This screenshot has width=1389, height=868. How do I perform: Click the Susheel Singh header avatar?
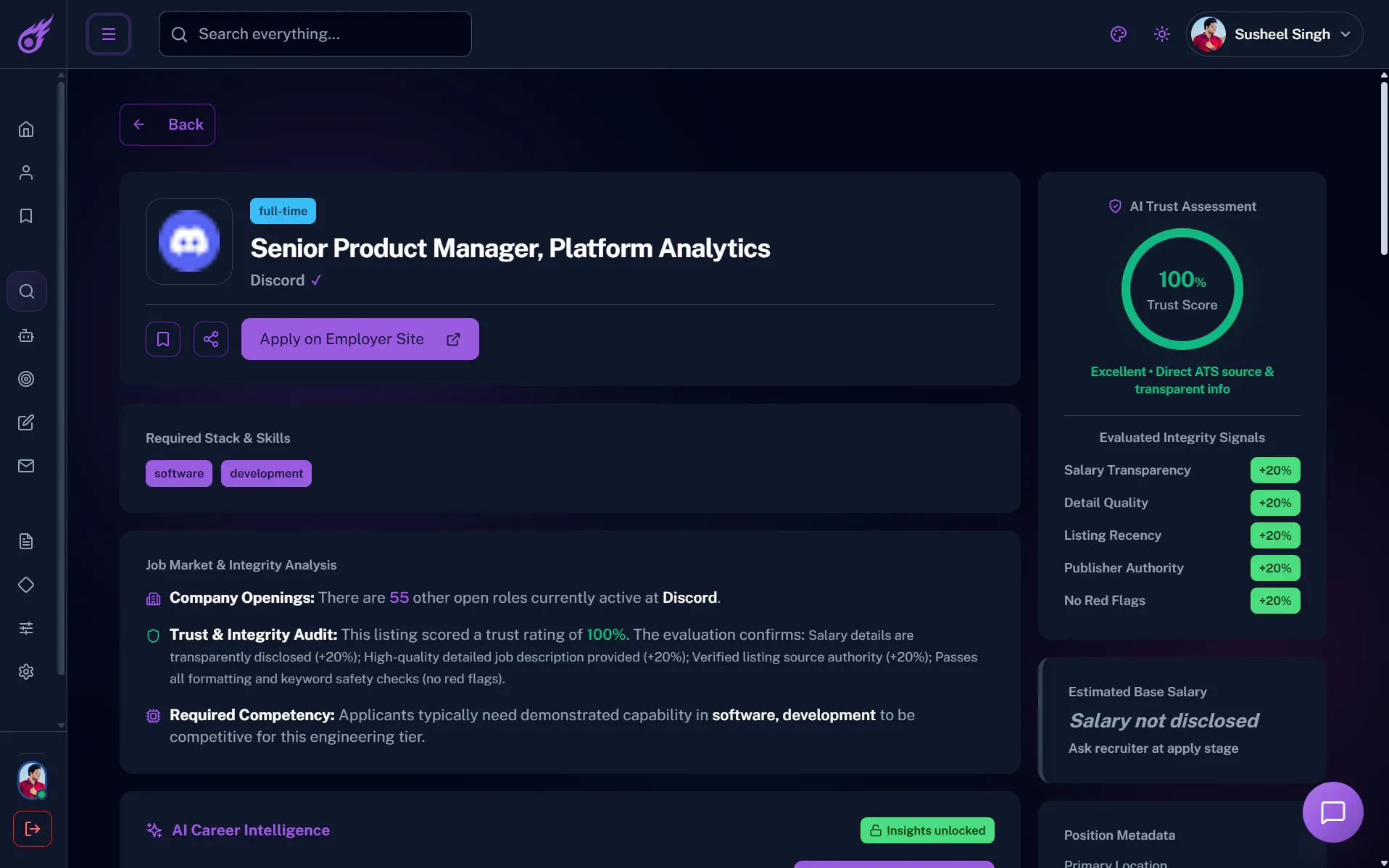[x=1208, y=34]
